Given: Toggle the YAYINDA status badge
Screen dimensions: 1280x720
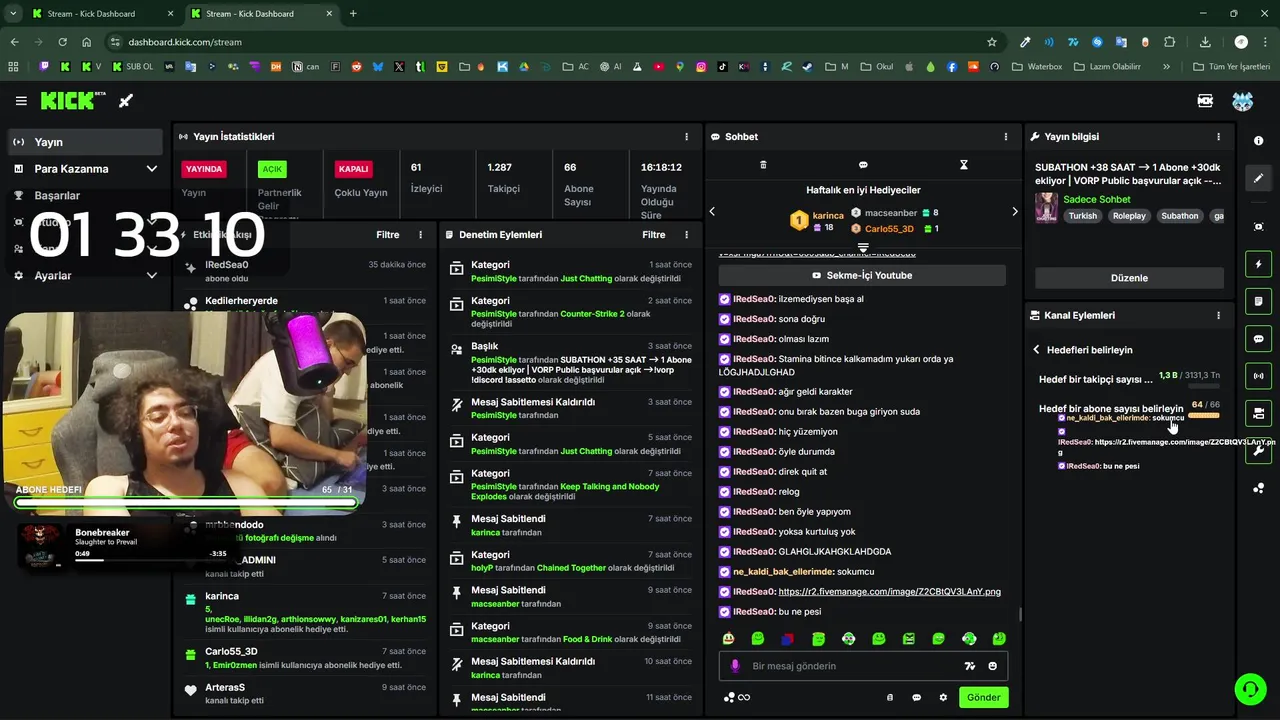Looking at the screenshot, I should pyautogui.click(x=204, y=169).
